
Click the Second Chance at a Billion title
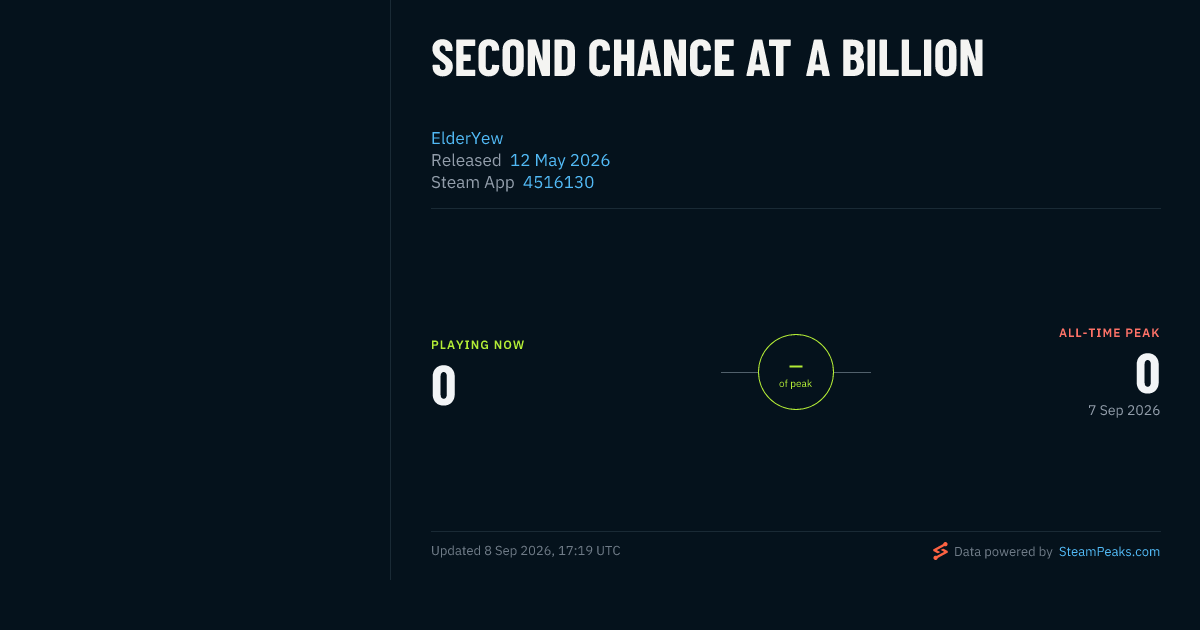pyautogui.click(x=707, y=59)
